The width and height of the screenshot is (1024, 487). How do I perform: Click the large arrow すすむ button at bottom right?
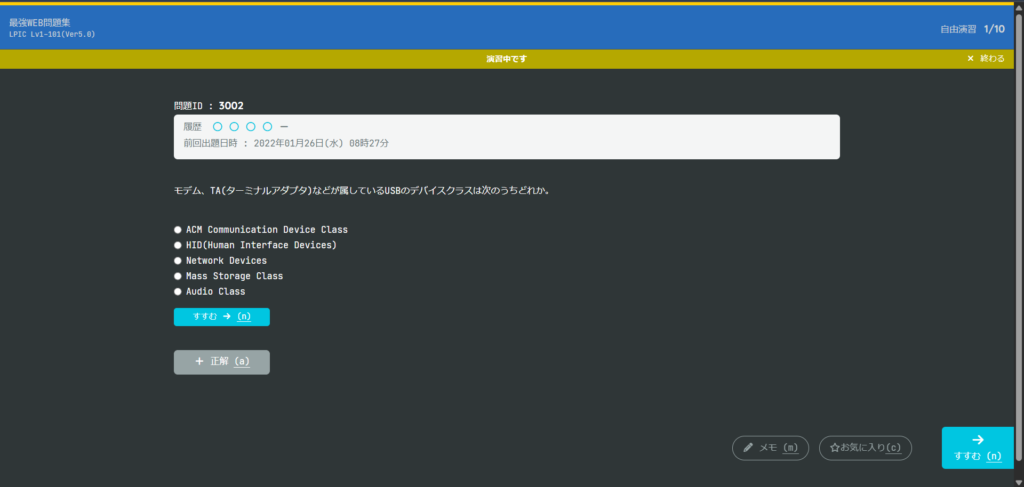(977, 447)
